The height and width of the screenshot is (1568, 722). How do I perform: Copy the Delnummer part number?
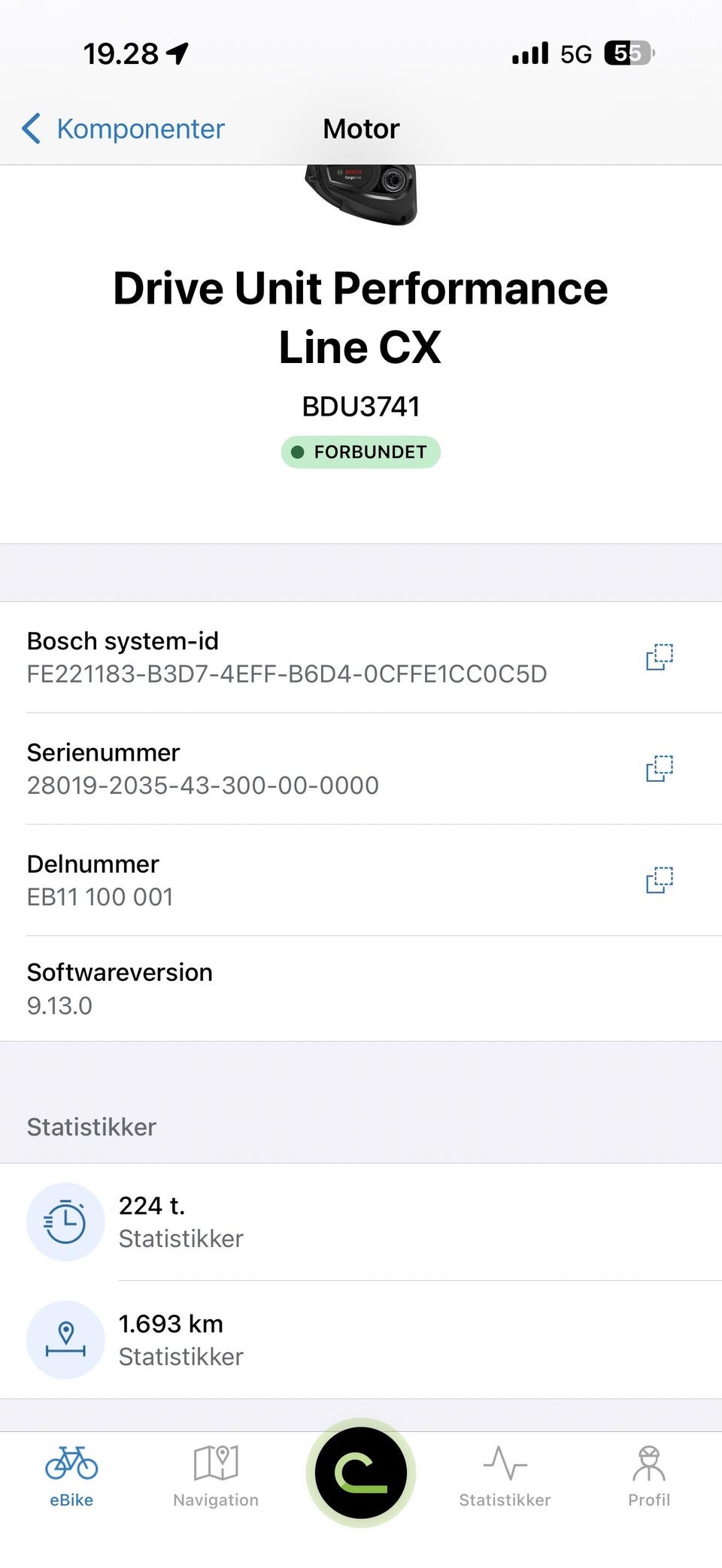coord(660,879)
